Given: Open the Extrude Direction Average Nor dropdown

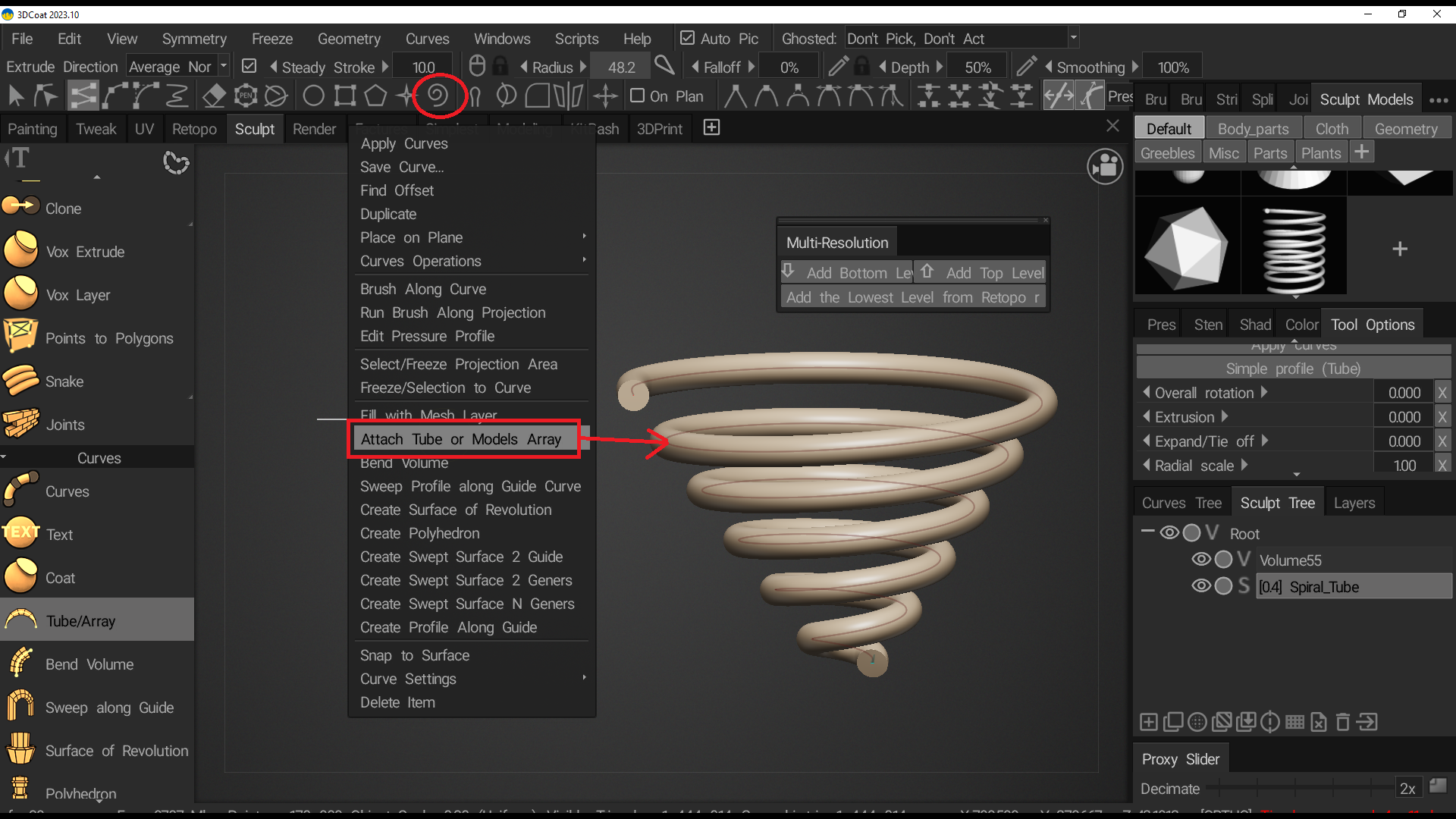Looking at the screenshot, I should coord(177,67).
